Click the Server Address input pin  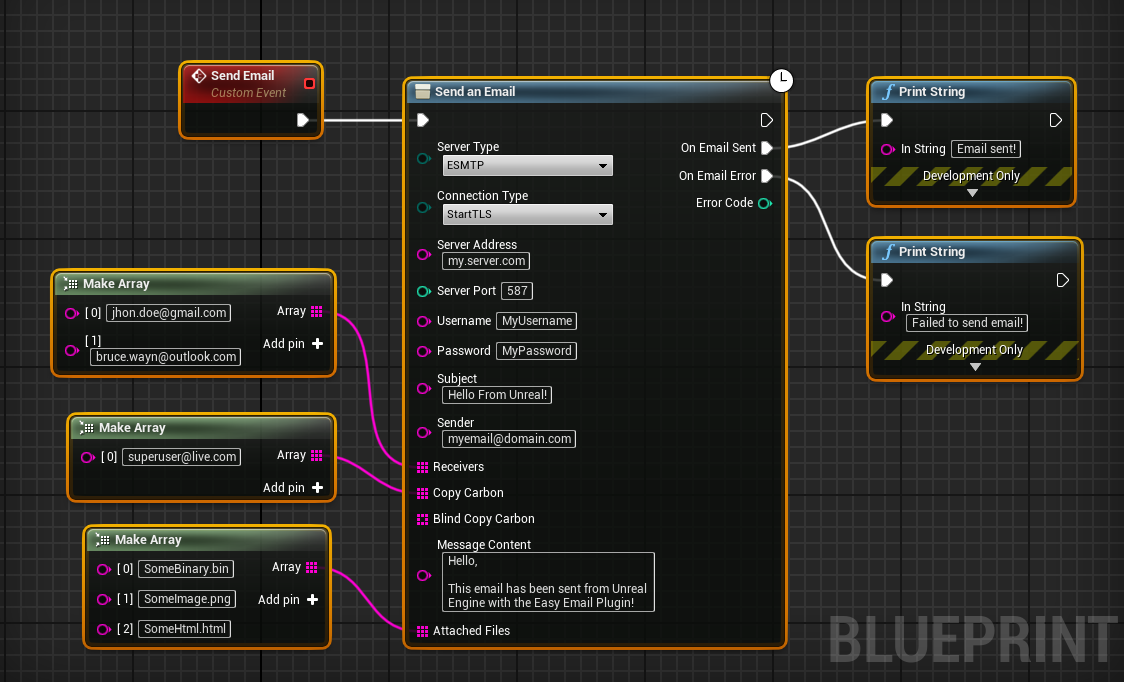click(x=424, y=255)
